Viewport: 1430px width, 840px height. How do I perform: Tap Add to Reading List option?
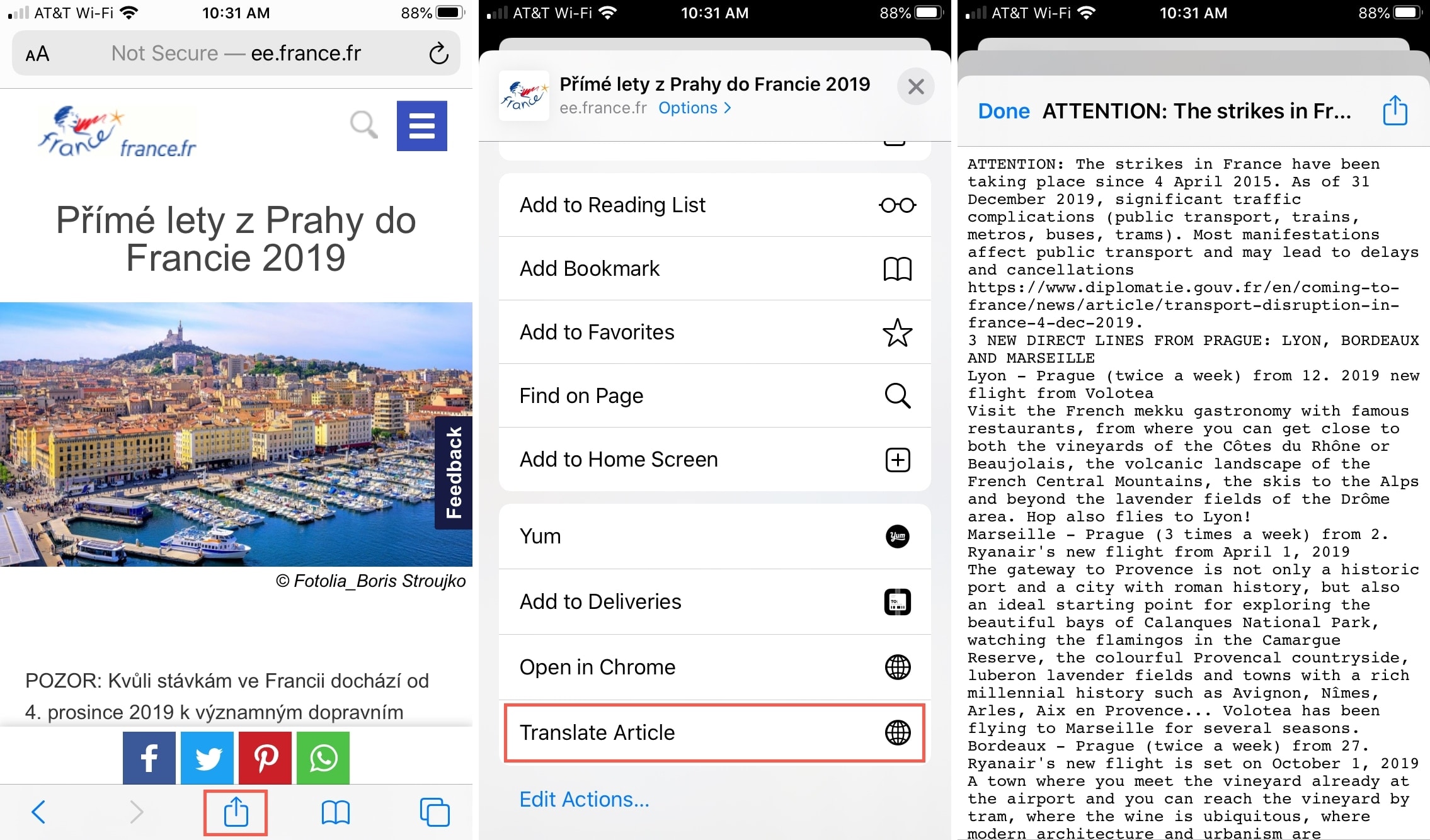(715, 205)
